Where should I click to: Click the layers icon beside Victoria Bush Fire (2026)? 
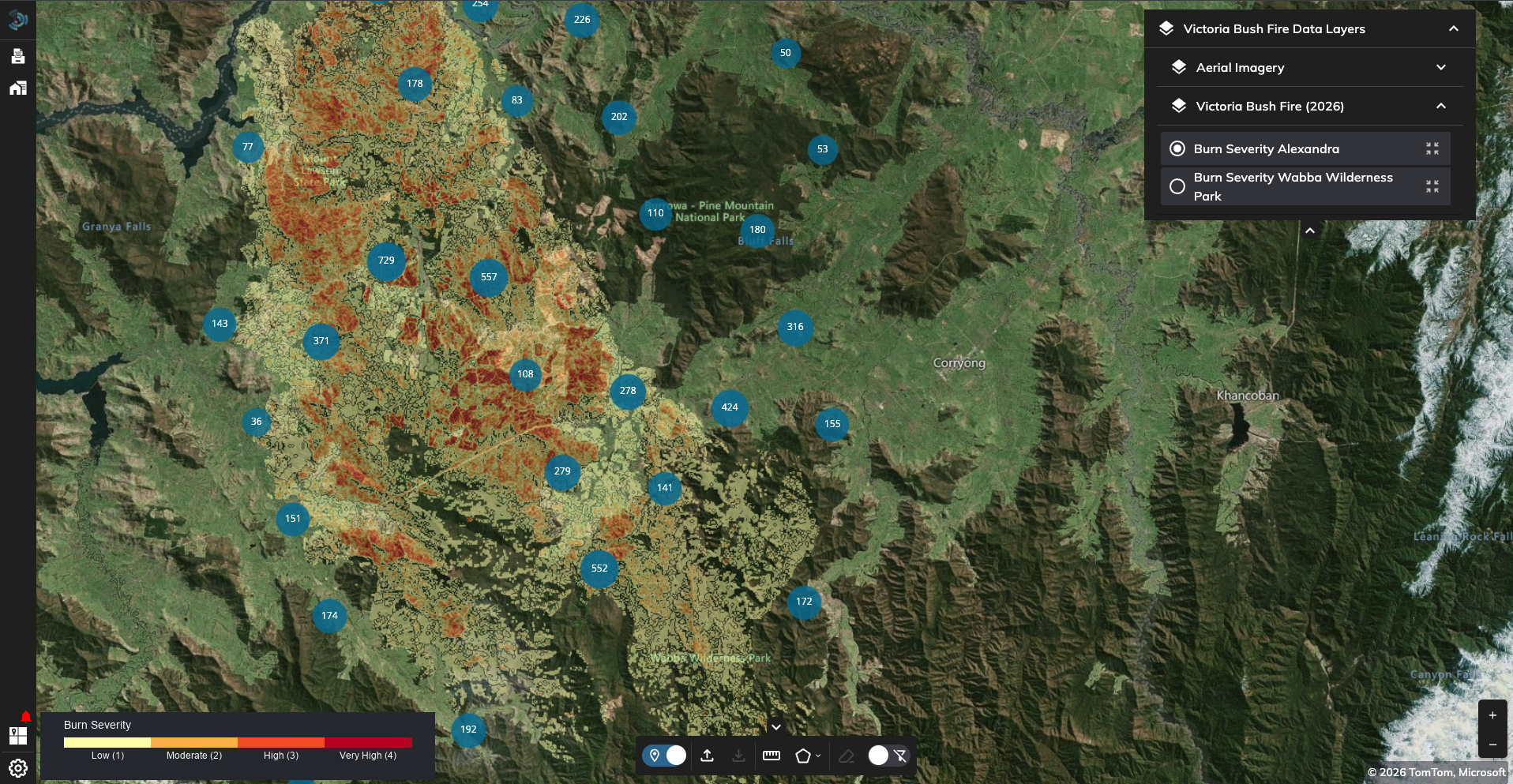pyautogui.click(x=1179, y=106)
